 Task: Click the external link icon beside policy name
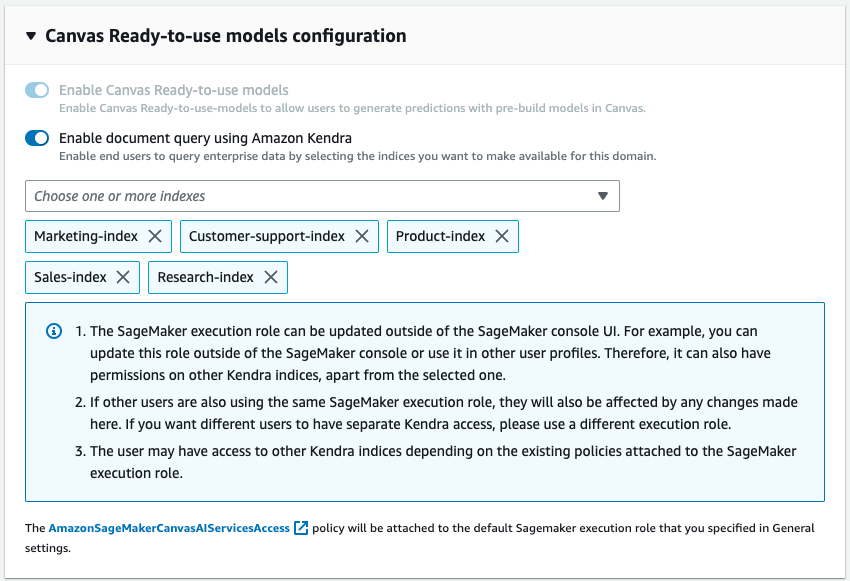pos(301,528)
